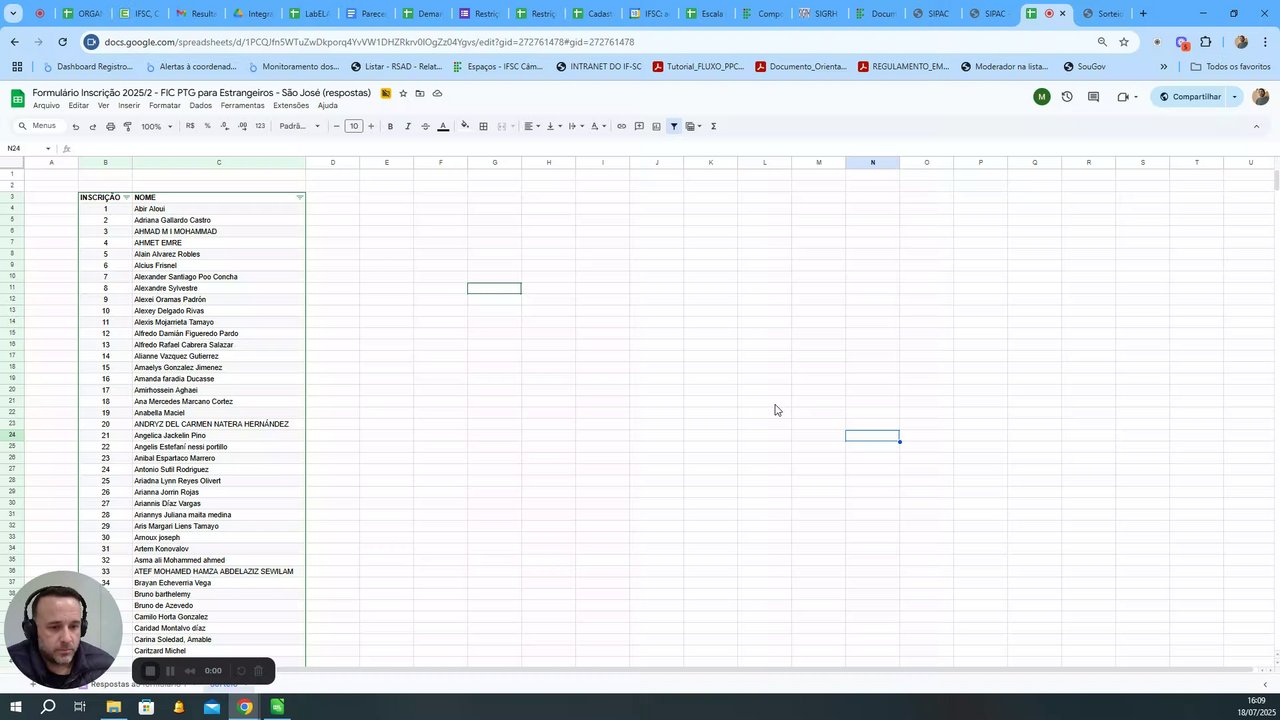Insert chart from toolbar
The height and width of the screenshot is (720, 1280).
[656, 126]
